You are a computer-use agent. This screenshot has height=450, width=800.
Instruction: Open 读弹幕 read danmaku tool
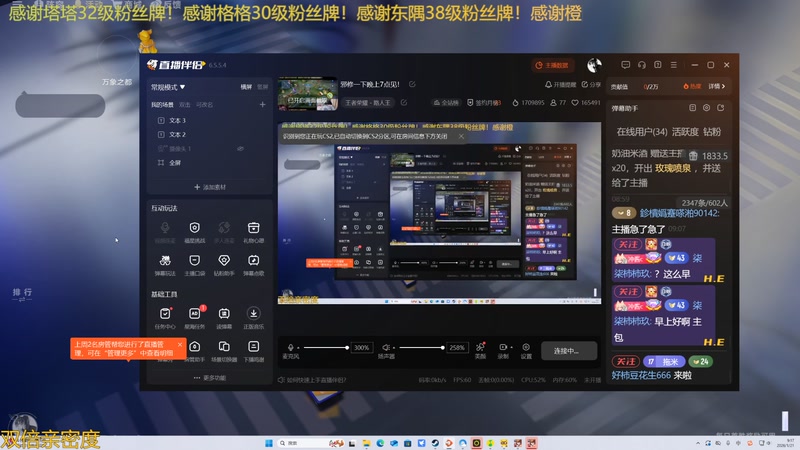(x=223, y=318)
